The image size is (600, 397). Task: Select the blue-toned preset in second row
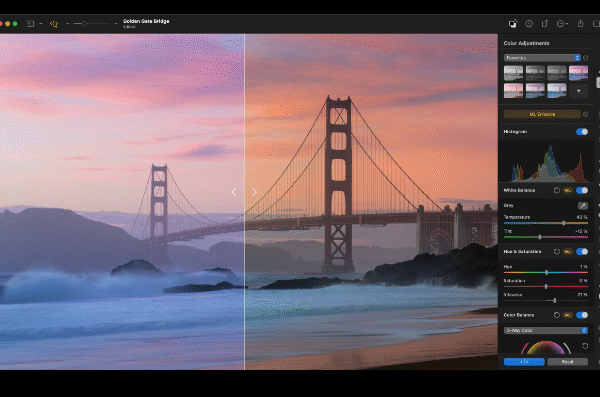(557, 91)
